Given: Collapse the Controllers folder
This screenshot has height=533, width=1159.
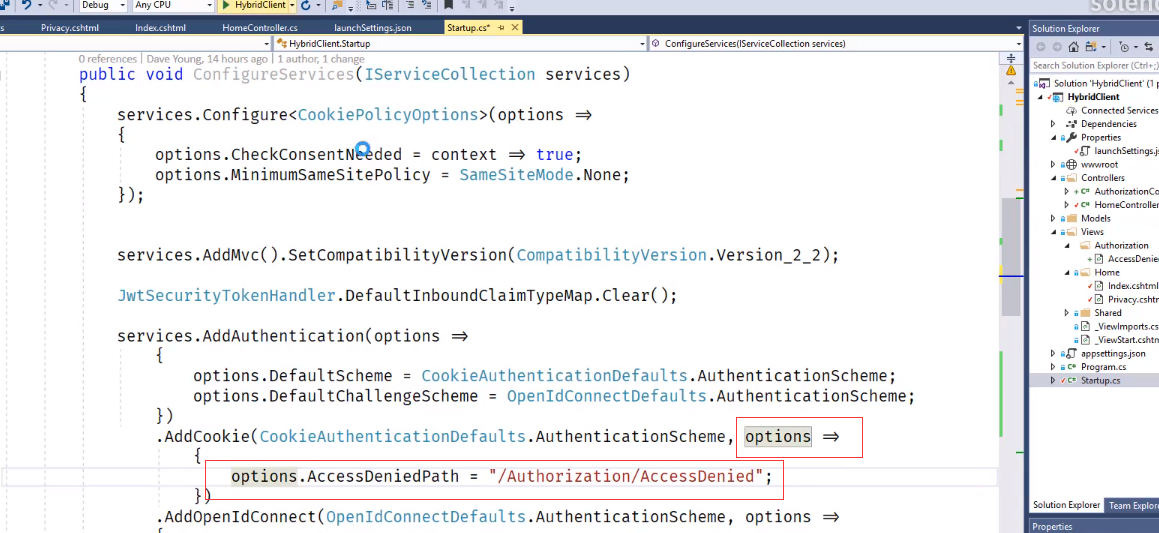Looking at the screenshot, I should pyautogui.click(x=1053, y=178).
